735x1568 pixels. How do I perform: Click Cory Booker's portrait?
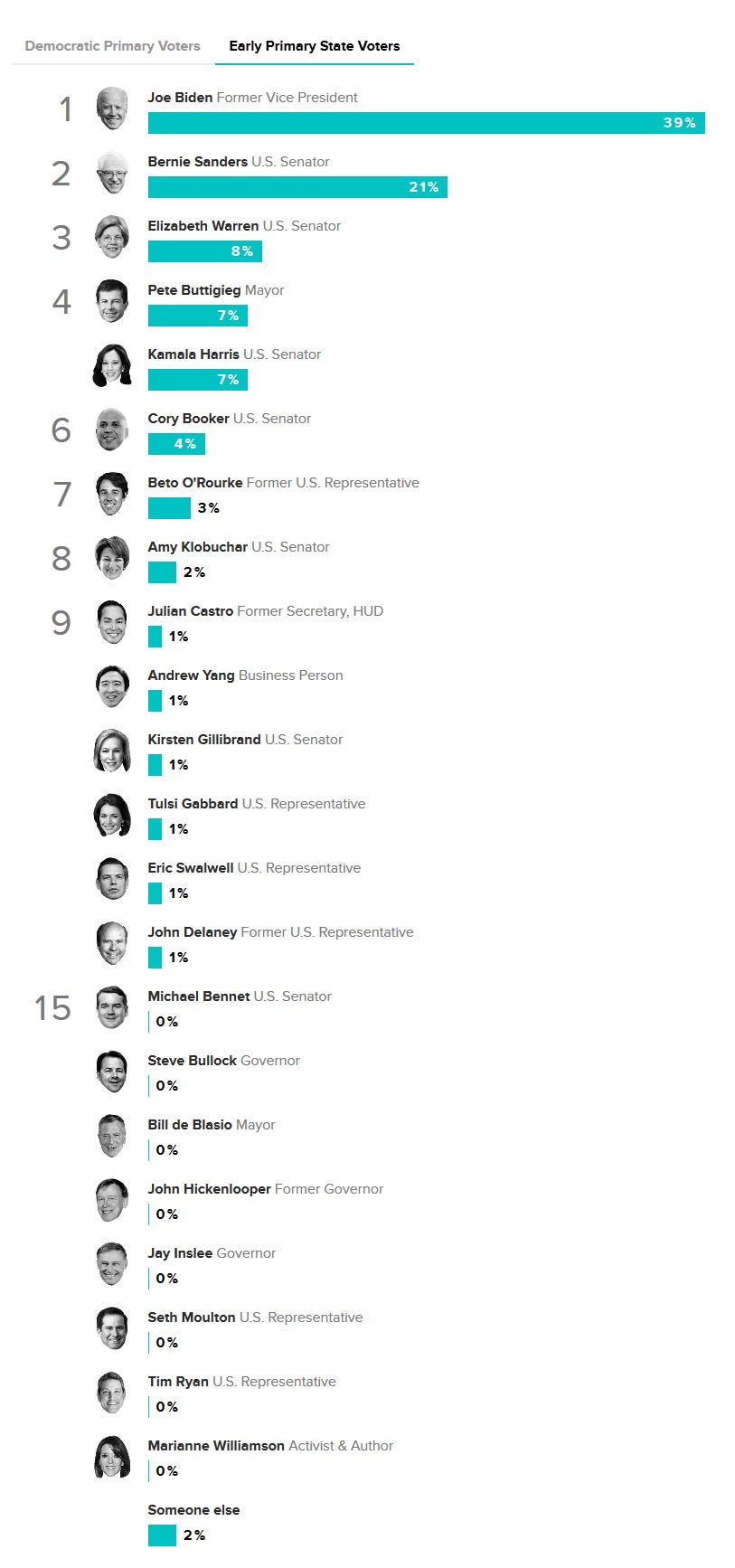pos(112,430)
